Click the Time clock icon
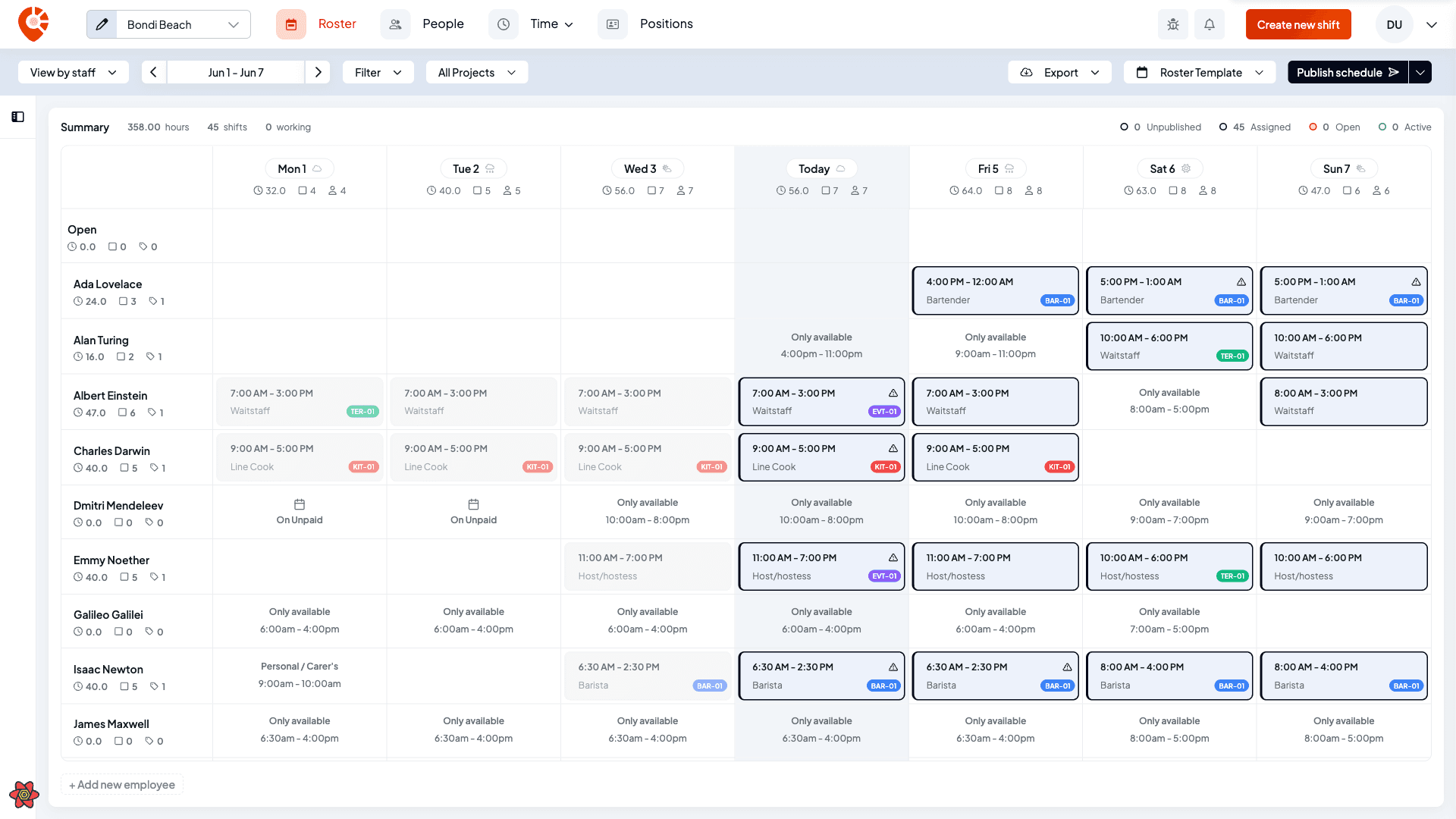The height and width of the screenshot is (819, 1456). click(x=504, y=24)
